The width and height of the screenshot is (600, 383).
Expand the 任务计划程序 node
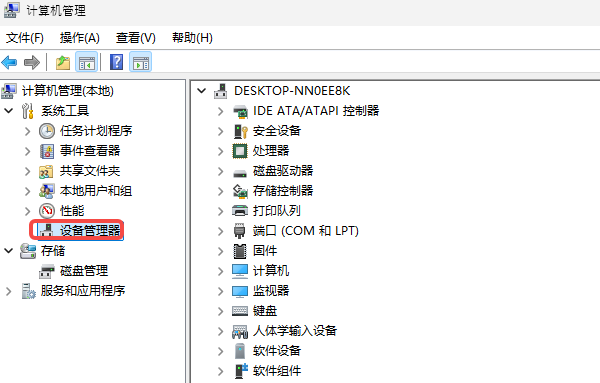pyautogui.click(x=28, y=131)
